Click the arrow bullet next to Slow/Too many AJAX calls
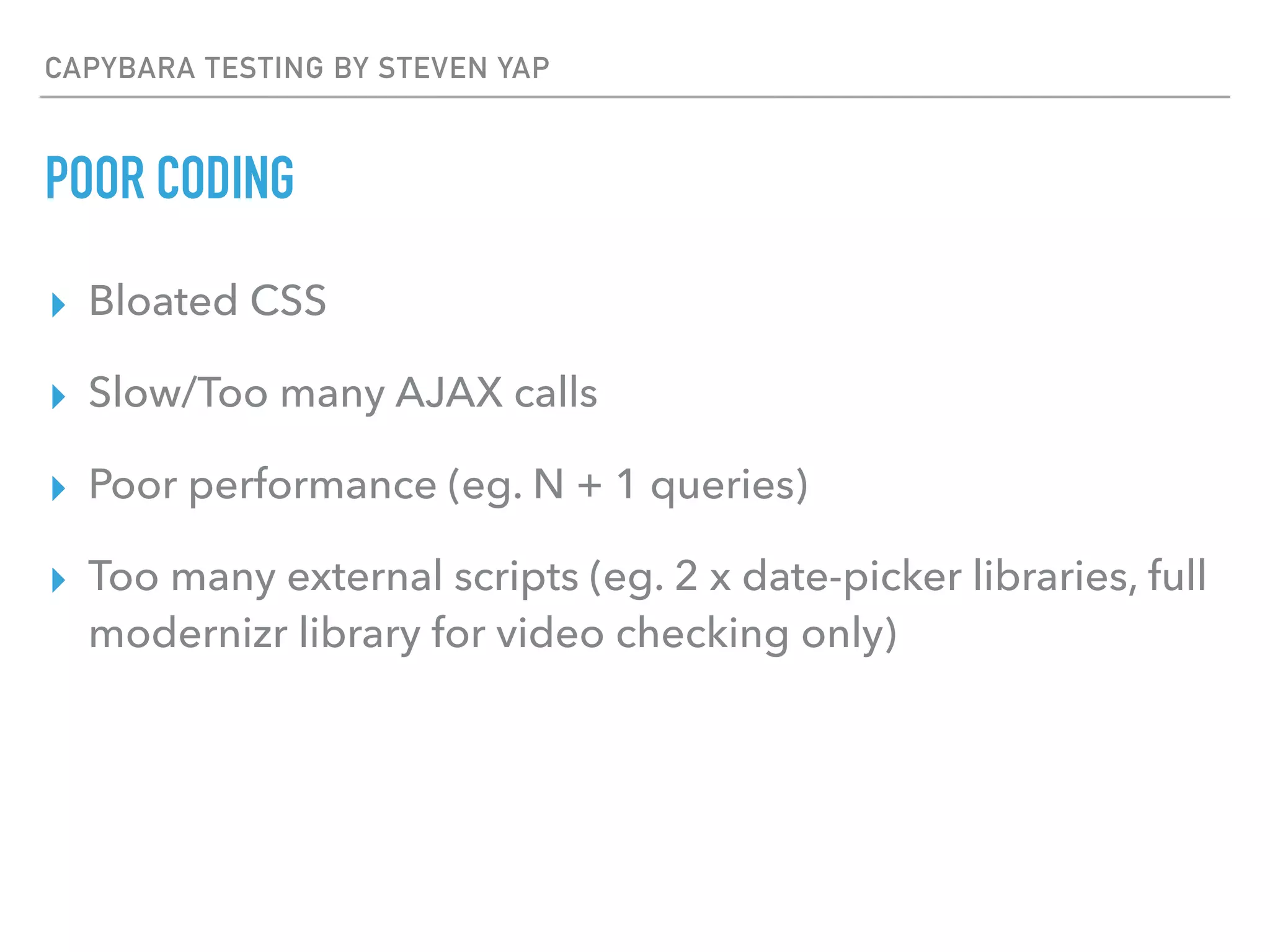Image resolution: width=1270 pixels, height=952 pixels. [x=59, y=397]
